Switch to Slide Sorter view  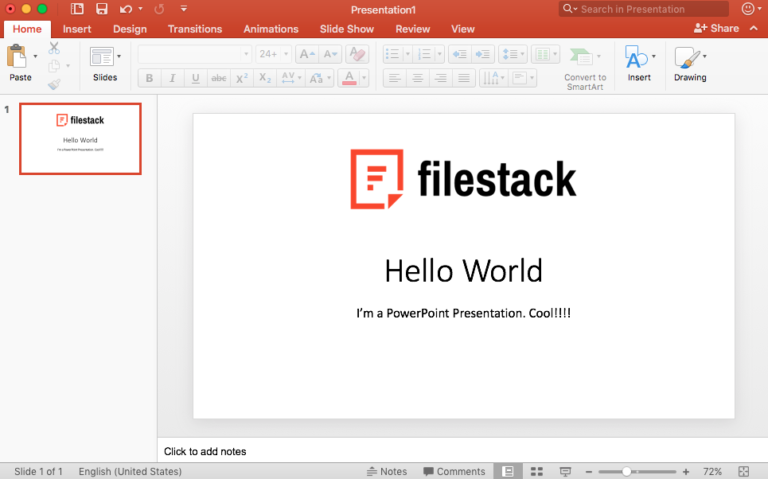pos(537,471)
